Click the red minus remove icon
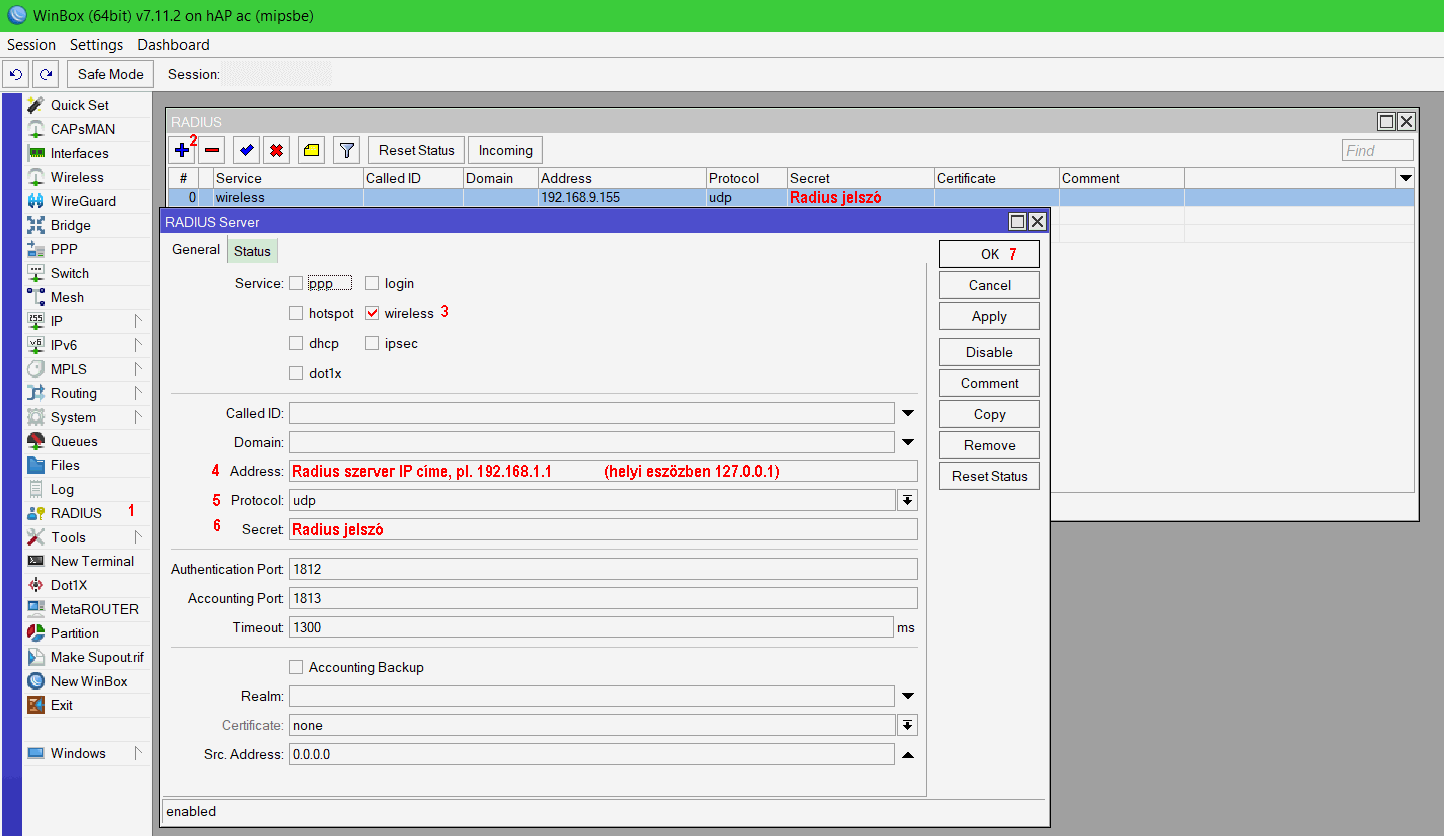 (x=211, y=151)
